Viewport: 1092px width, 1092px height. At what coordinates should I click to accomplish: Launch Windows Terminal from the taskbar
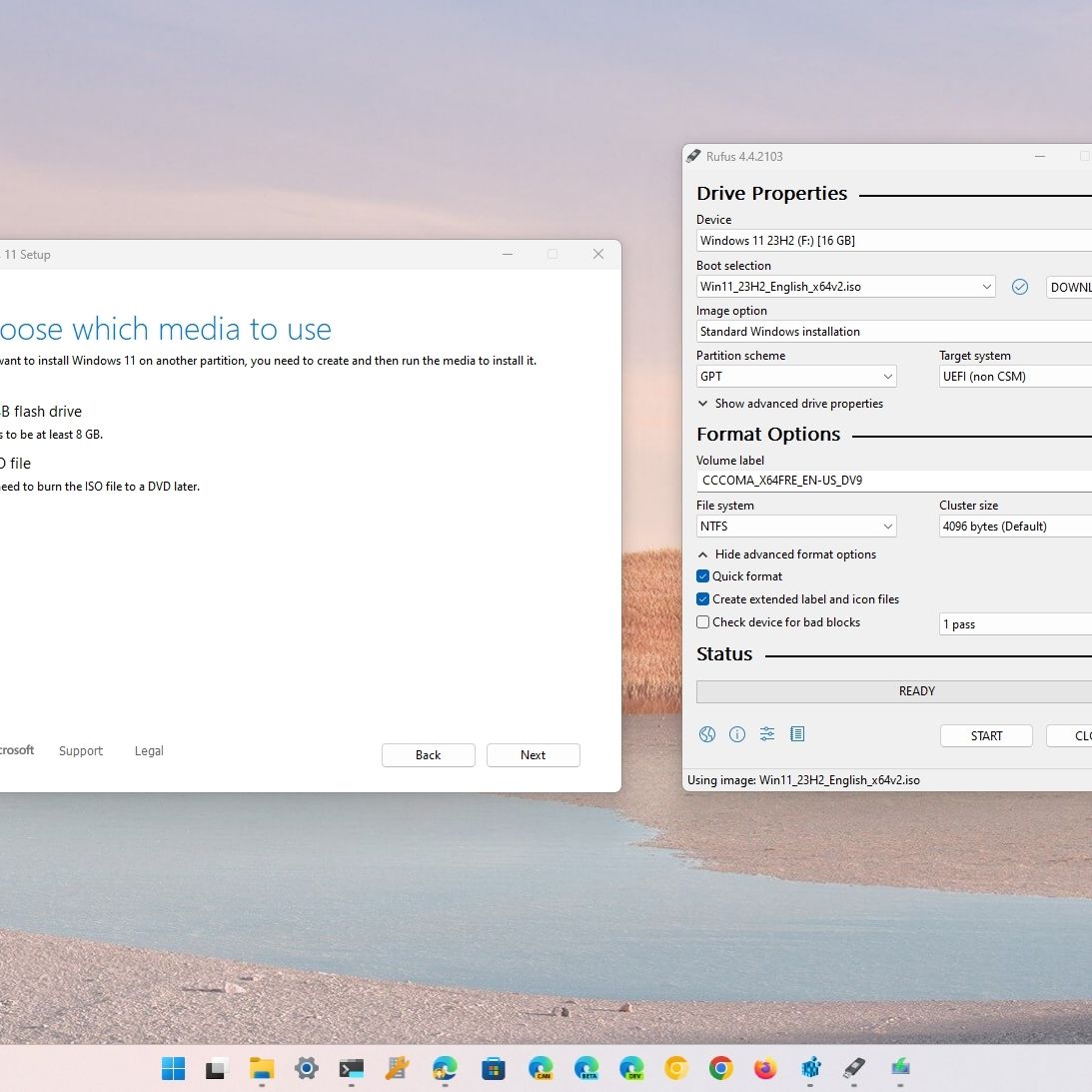pyautogui.click(x=351, y=1068)
